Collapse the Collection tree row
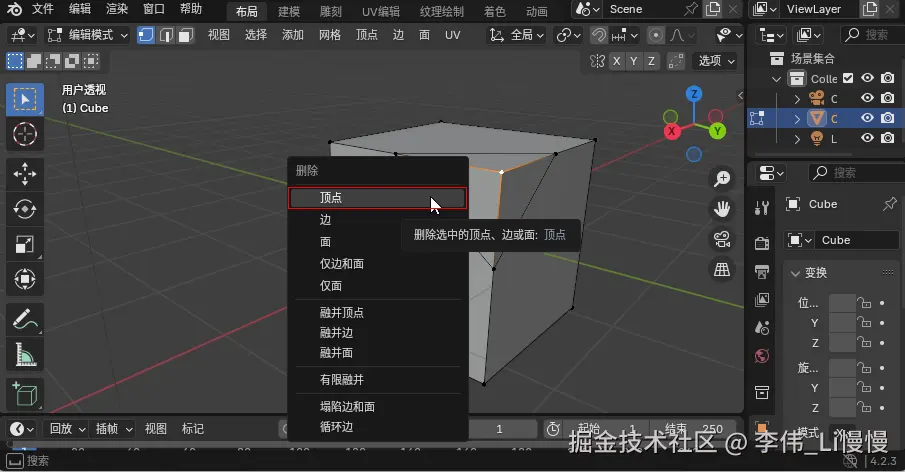905x472 pixels. (776, 78)
